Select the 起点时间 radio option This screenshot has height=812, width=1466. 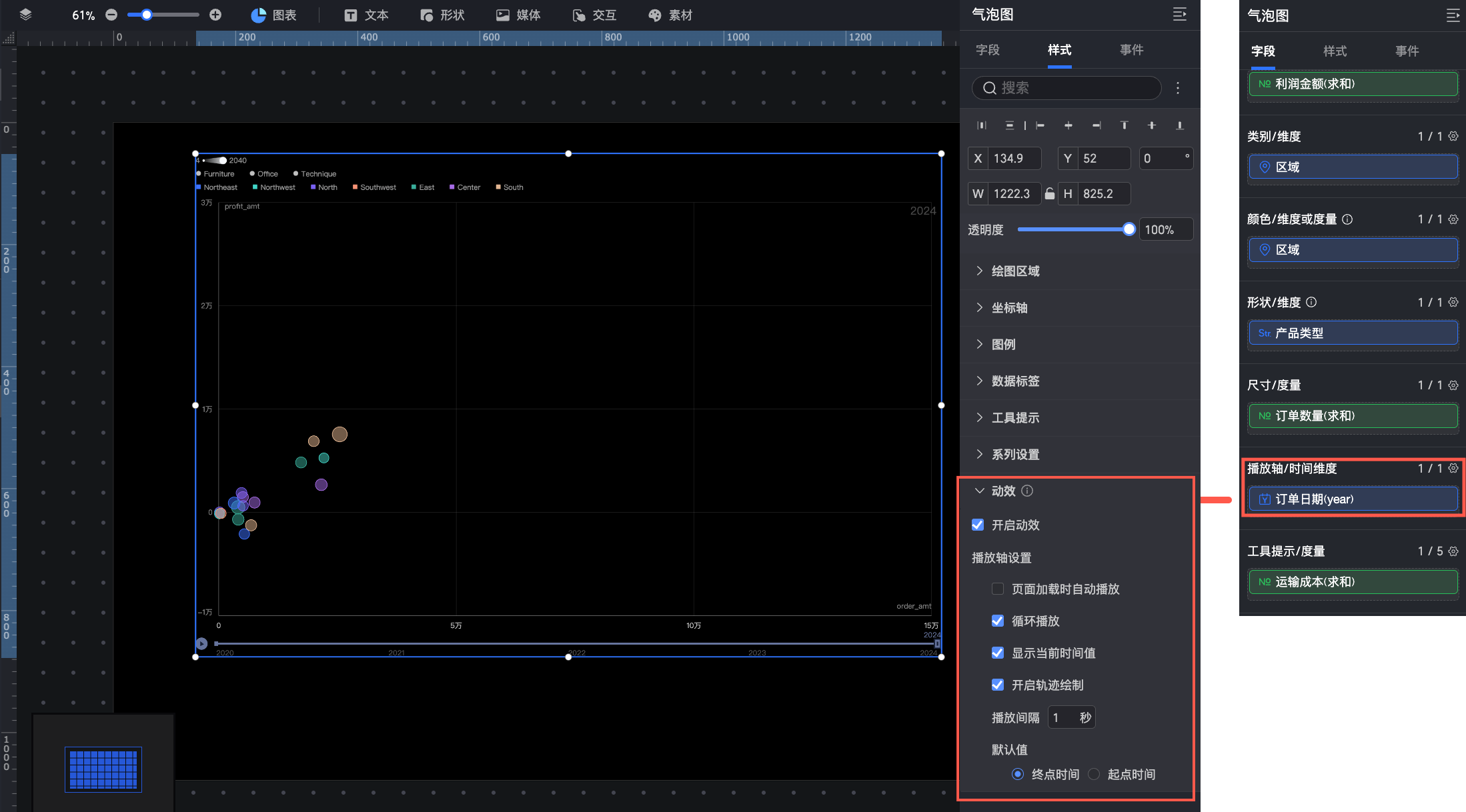(x=1094, y=775)
